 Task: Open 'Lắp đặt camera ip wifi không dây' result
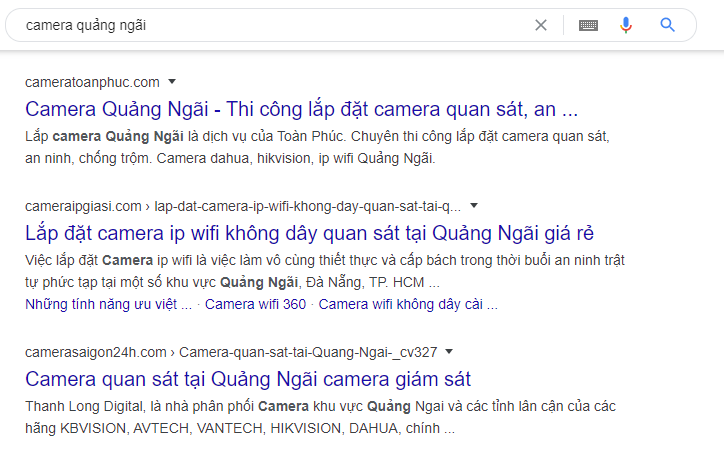[309, 233]
